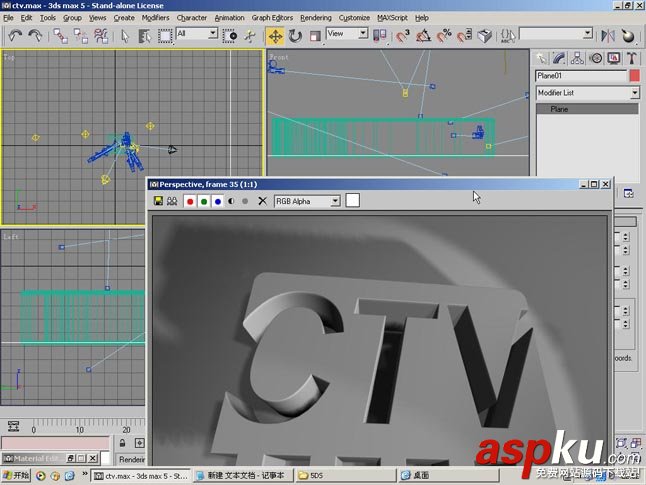Viewport: 646px width, 485px height.
Task: Toggle the Monochrome display button
Action: [x=245, y=201]
